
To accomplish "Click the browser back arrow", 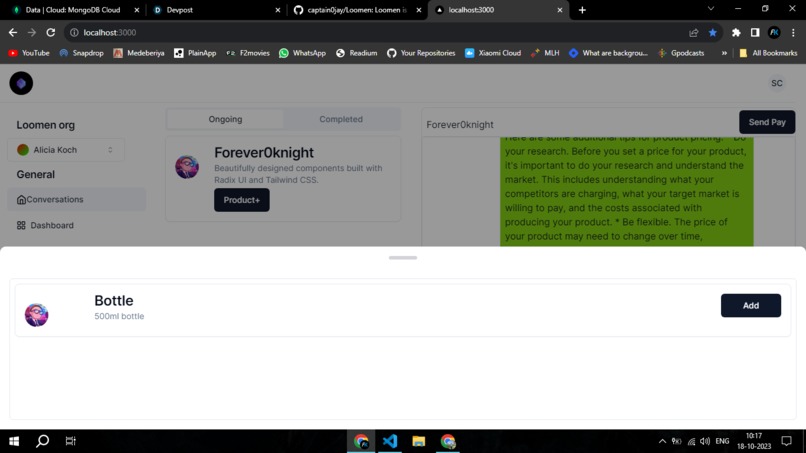I will 13,32.
